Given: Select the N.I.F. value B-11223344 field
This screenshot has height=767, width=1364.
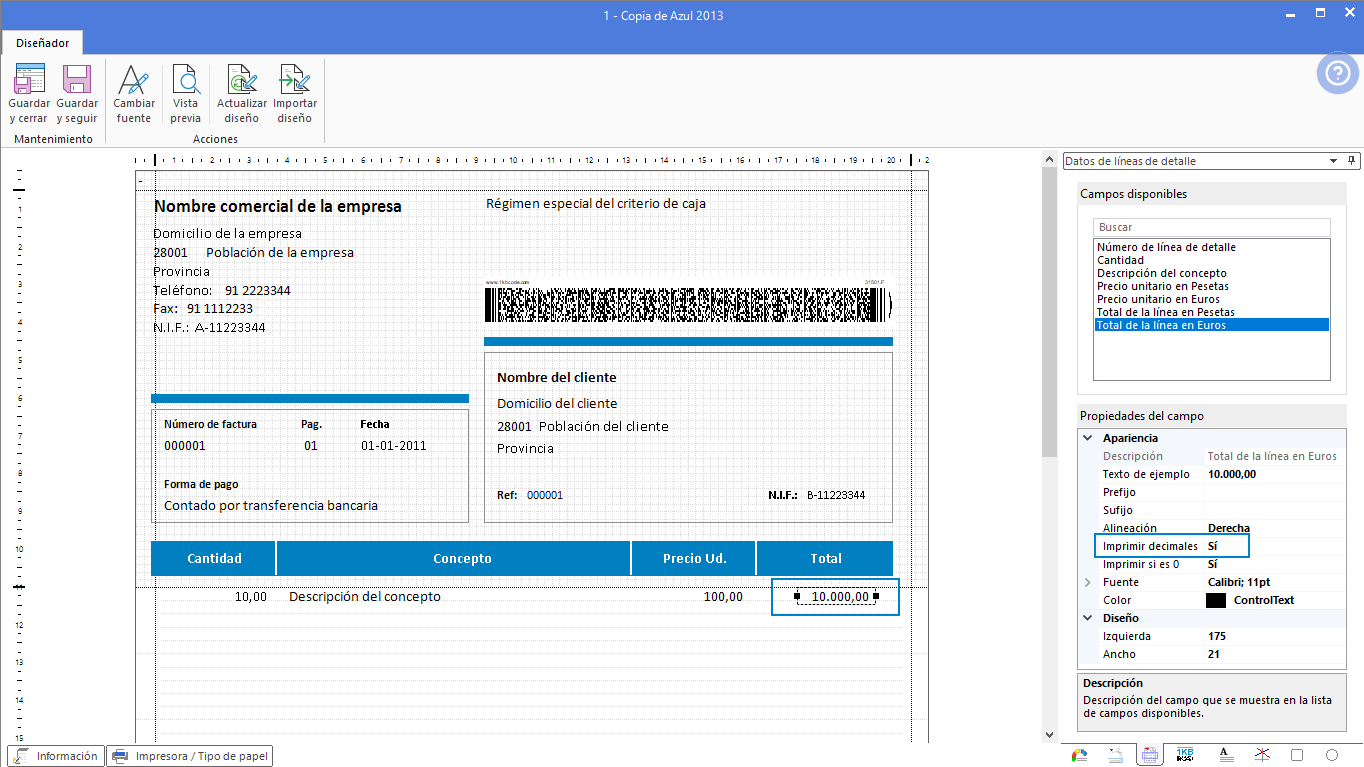Looking at the screenshot, I should tap(836, 495).
